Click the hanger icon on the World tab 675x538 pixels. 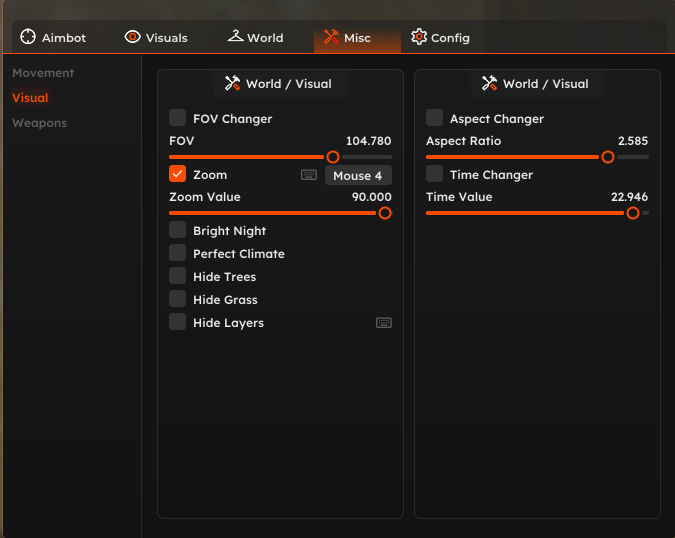pos(235,36)
